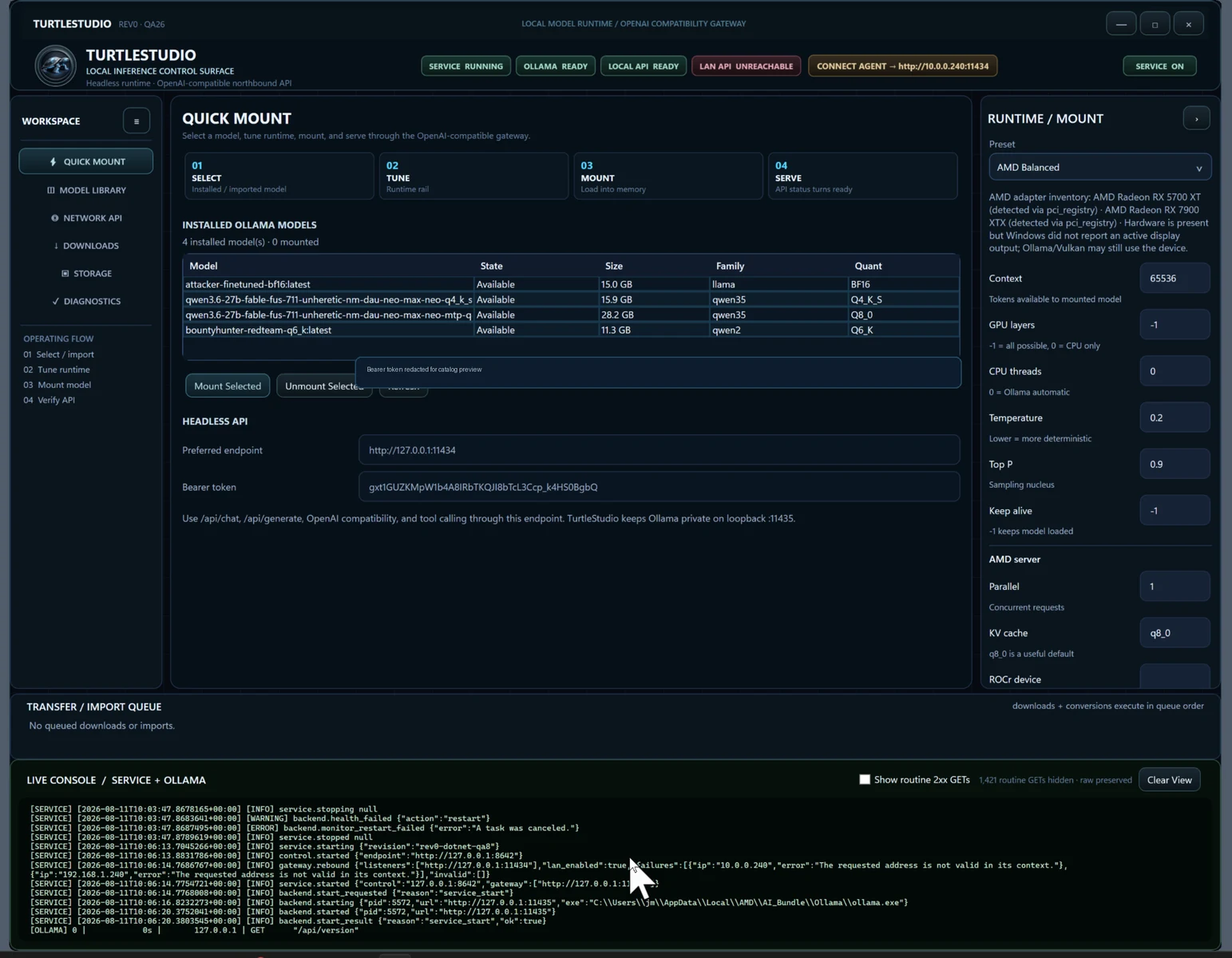1232x958 pixels.
Task: Open the Workspace hamburger menu
Action: [137, 121]
